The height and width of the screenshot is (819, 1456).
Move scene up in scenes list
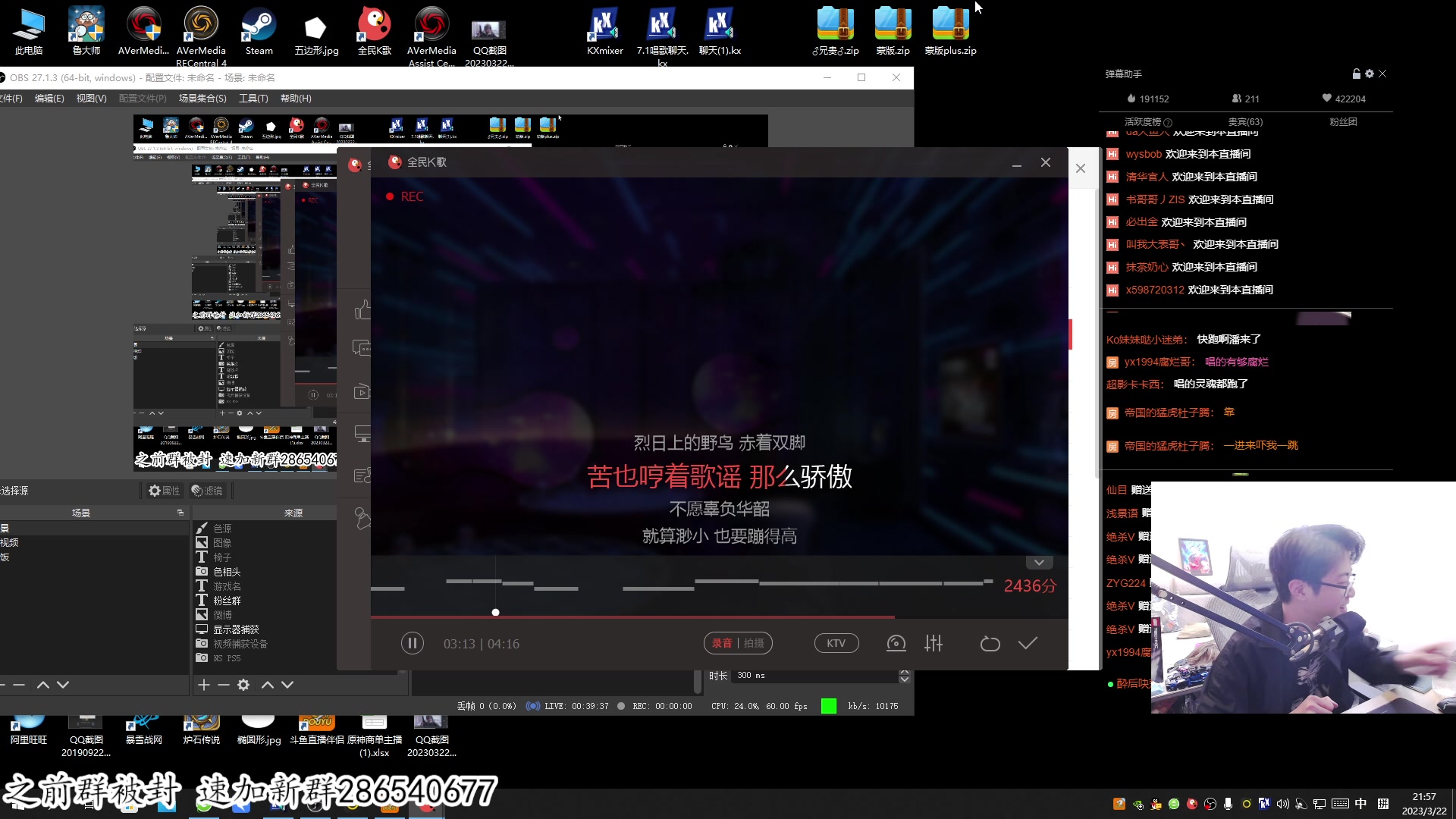click(x=43, y=685)
